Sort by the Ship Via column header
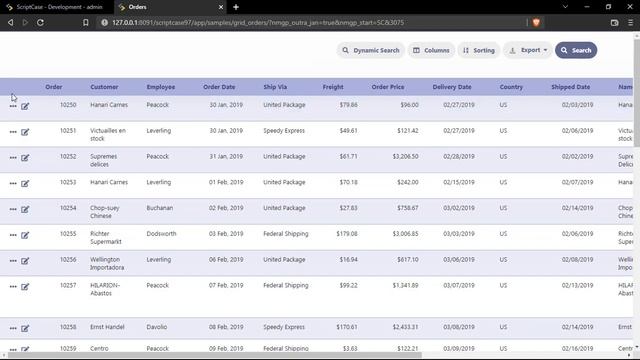 (275, 87)
